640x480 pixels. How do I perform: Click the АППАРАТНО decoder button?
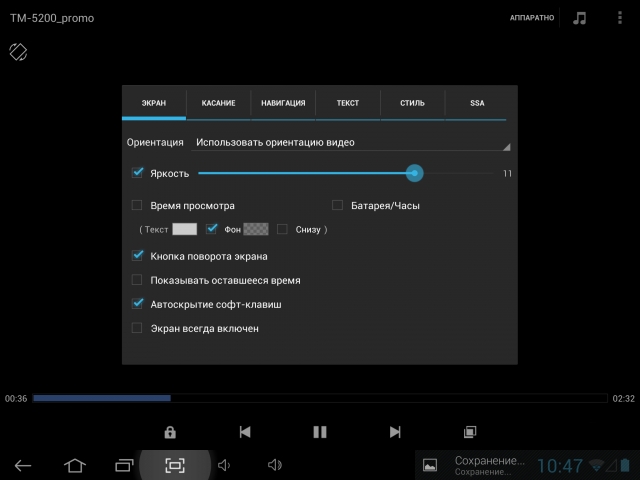[x=531, y=18]
